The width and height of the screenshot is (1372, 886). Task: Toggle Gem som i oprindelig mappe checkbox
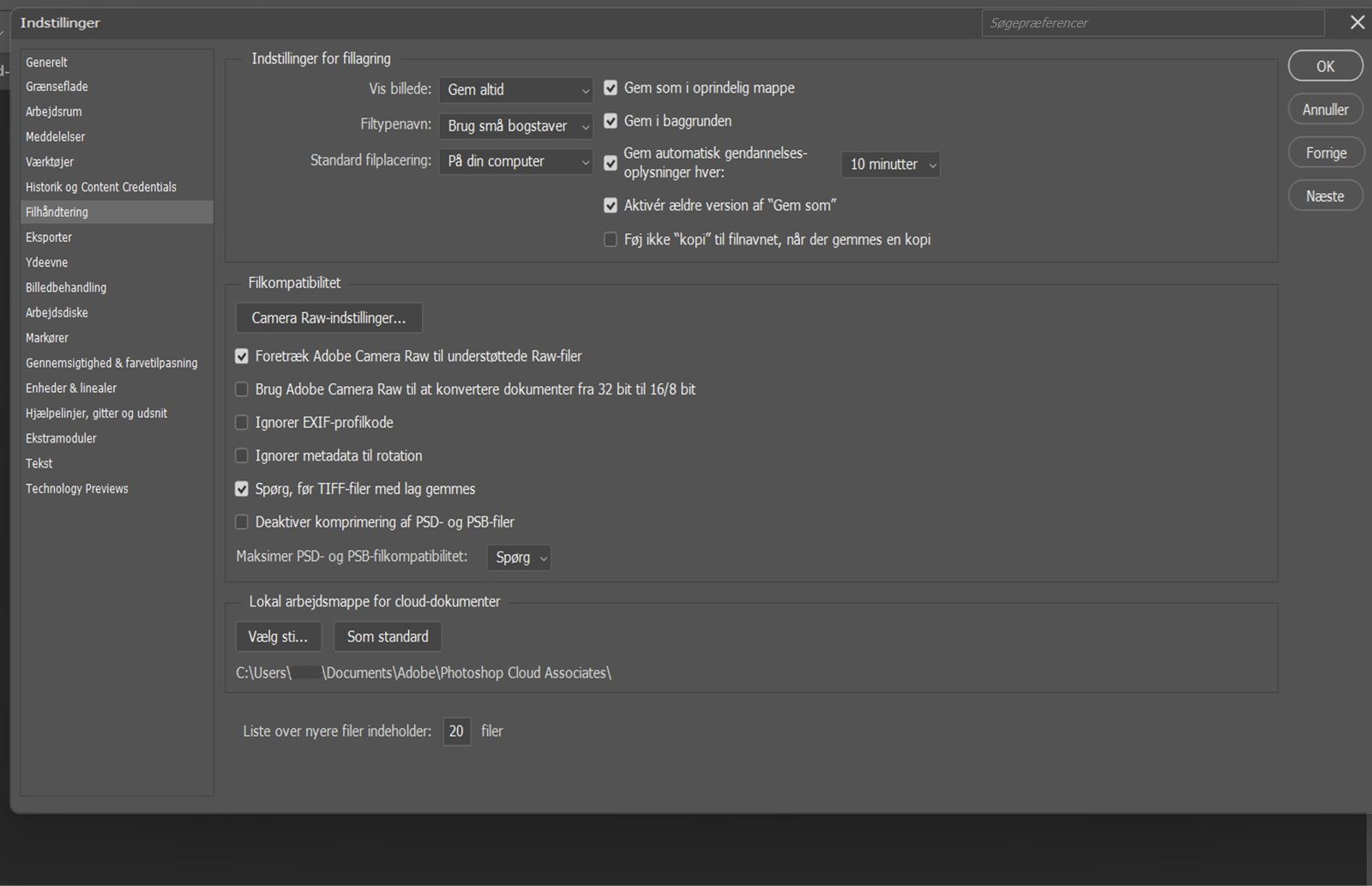coord(611,87)
